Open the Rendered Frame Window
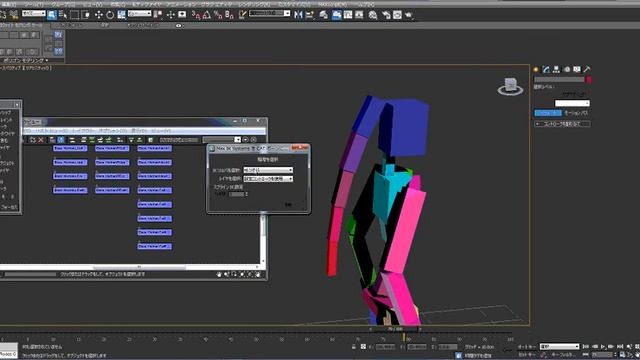The image size is (640, 360). (397, 15)
